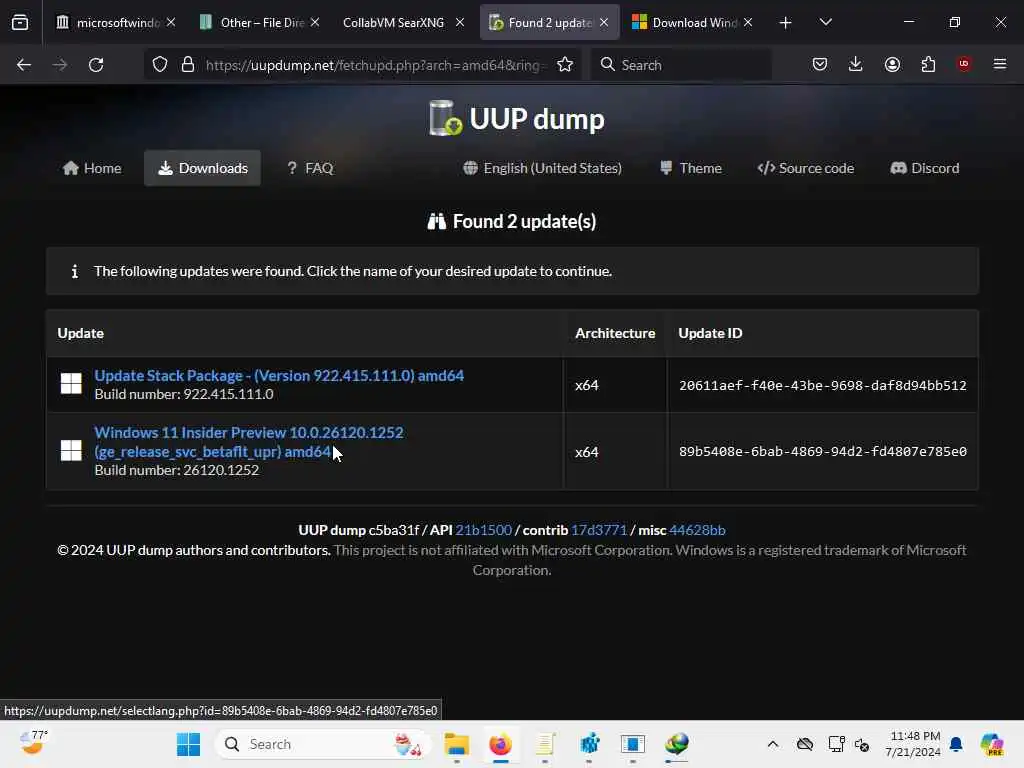Select update ID 89b5408e-6bab-4869-94d2-fd4807e785e0
The height and width of the screenshot is (768, 1024).
tap(822, 451)
